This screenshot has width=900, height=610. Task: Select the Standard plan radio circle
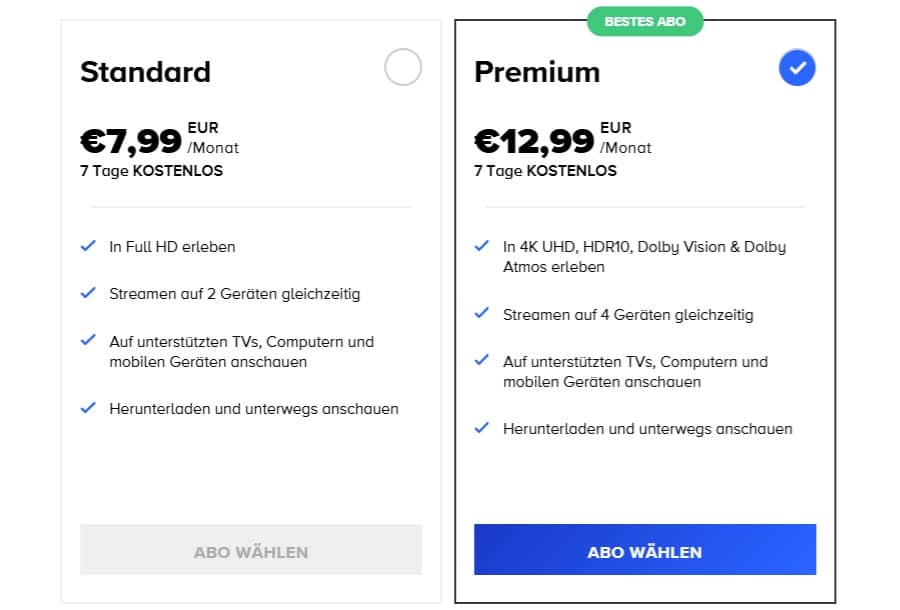[x=401, y=68]
